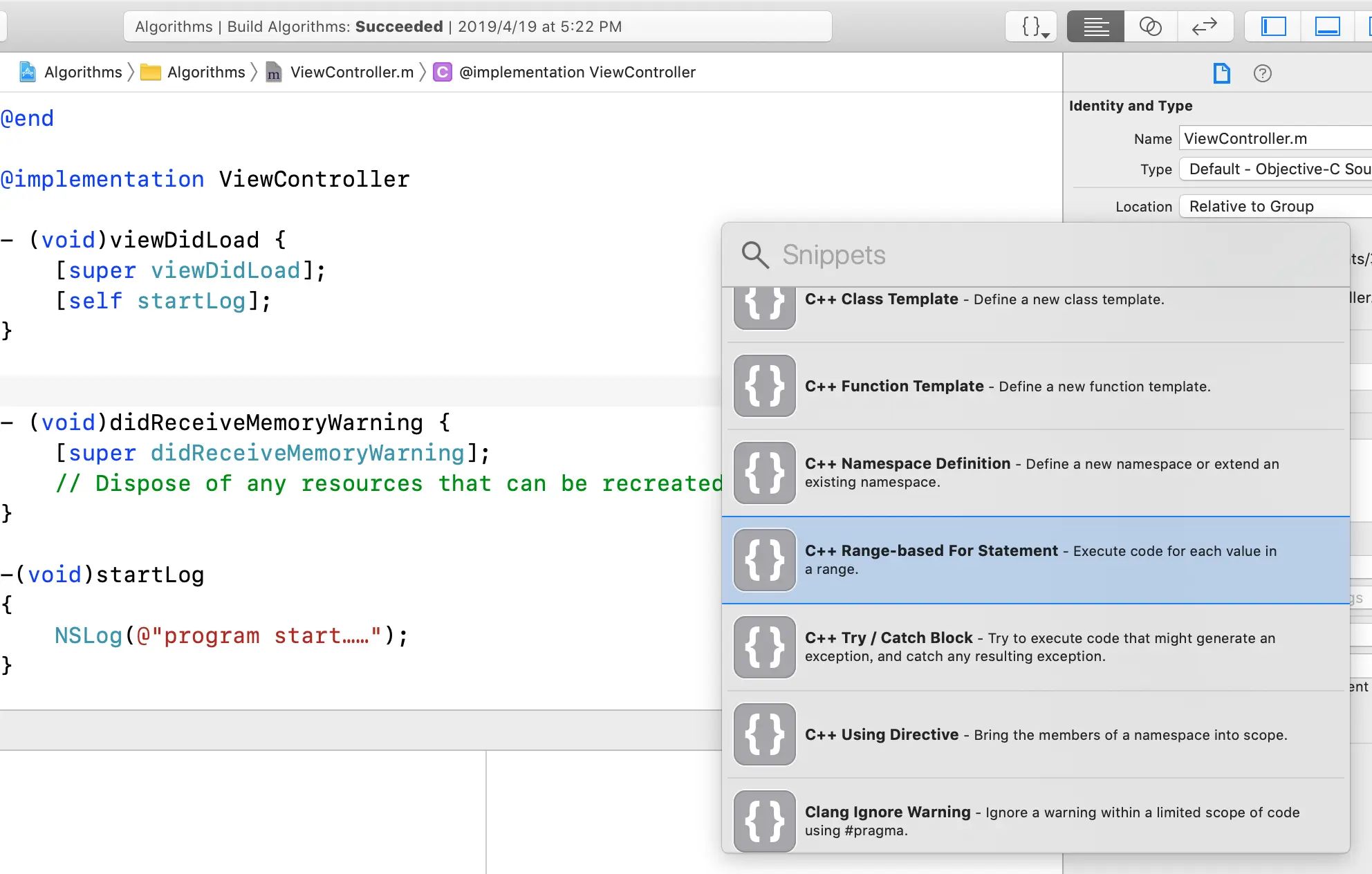The width and height of the screenshot is (1372, 874).
Task: Toggle the debug area panel
Action: pyautogui.click(x=1327, y=27)
